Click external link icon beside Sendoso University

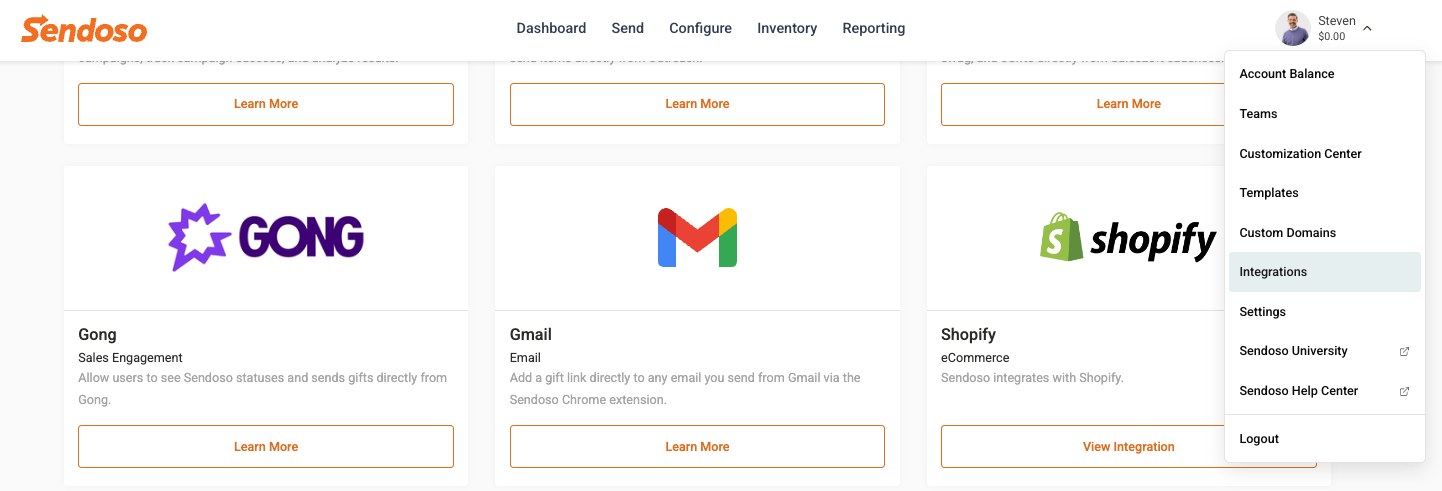click(x=1404, y=352)
